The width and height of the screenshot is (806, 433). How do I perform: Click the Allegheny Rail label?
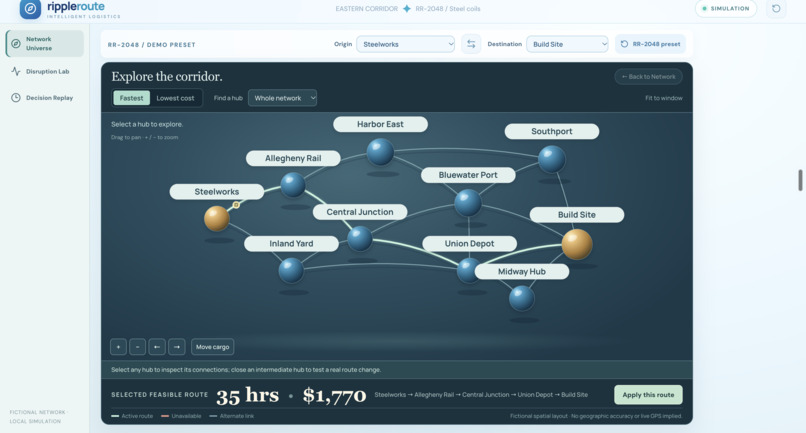click(x=293, y=158)
